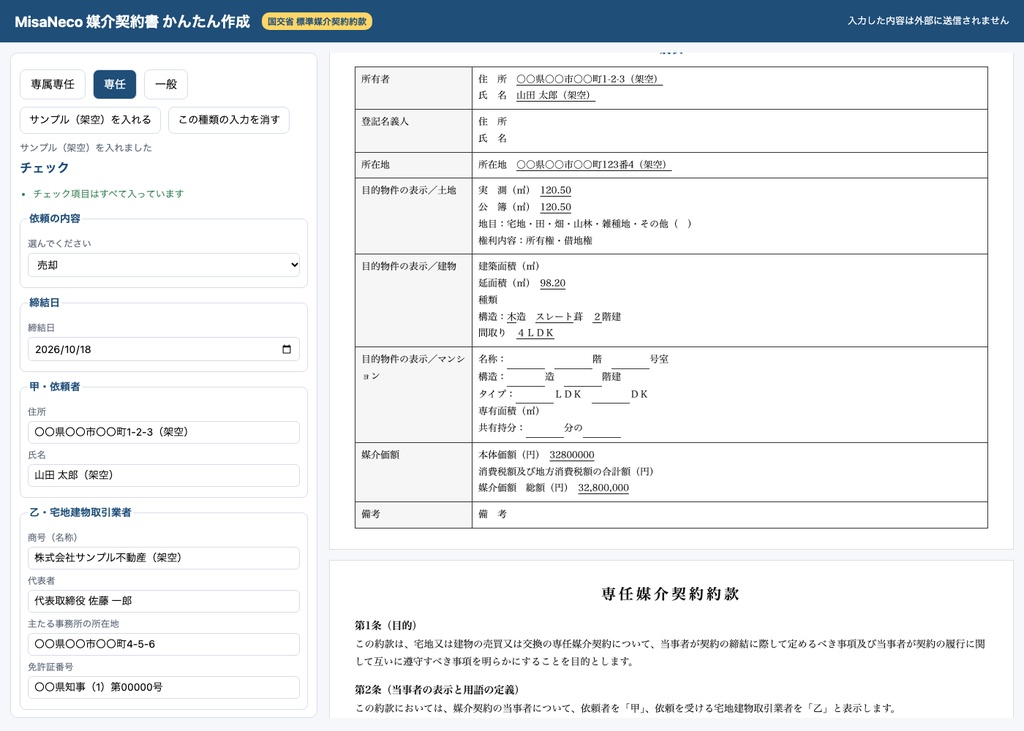Click the MisaNeco 媒介契約書 かんたん作成 title
The image size is (1024, 731).
[133, 22]
